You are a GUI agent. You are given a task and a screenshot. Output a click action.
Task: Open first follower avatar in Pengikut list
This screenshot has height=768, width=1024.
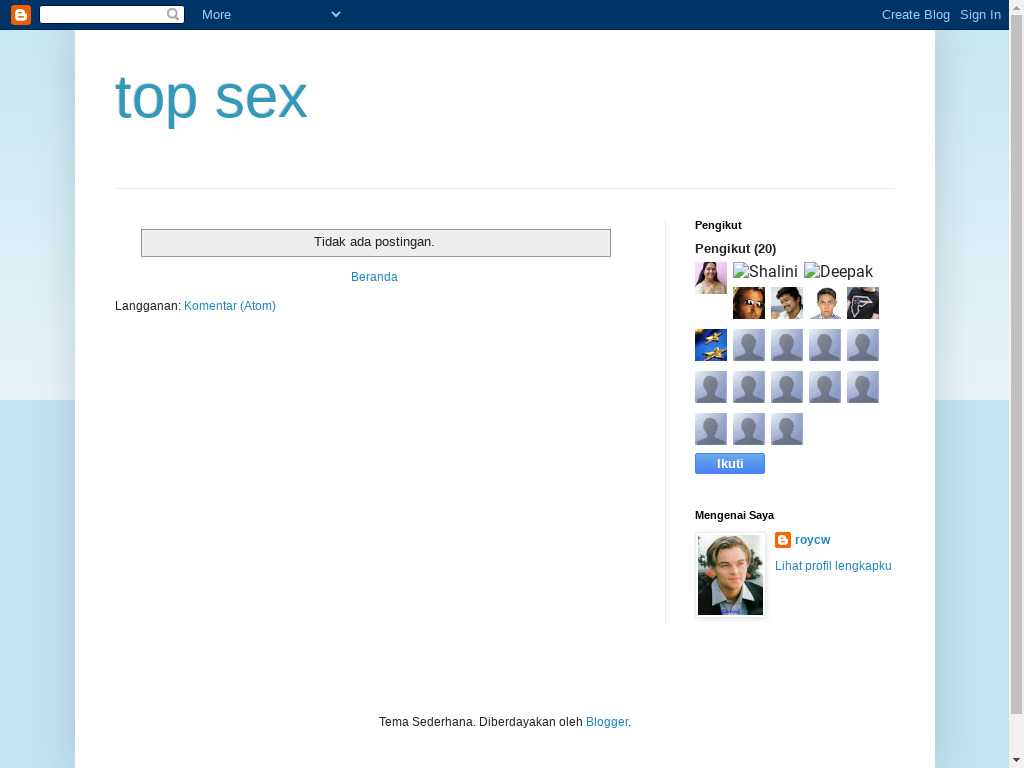pos(711,278)
